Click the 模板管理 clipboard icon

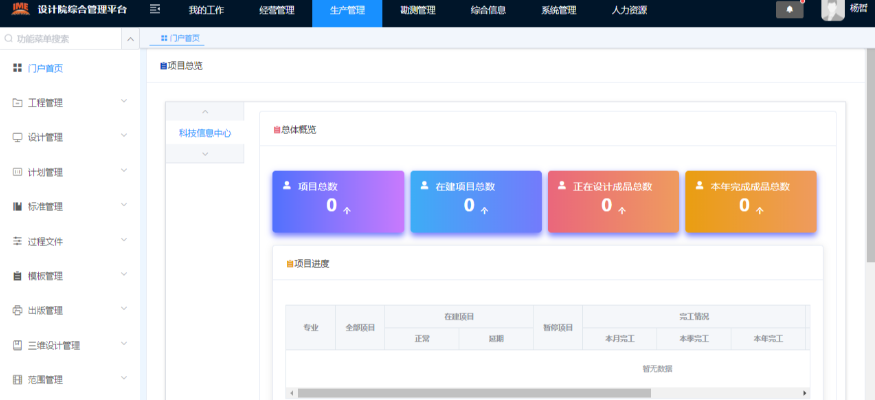(17, 276)
